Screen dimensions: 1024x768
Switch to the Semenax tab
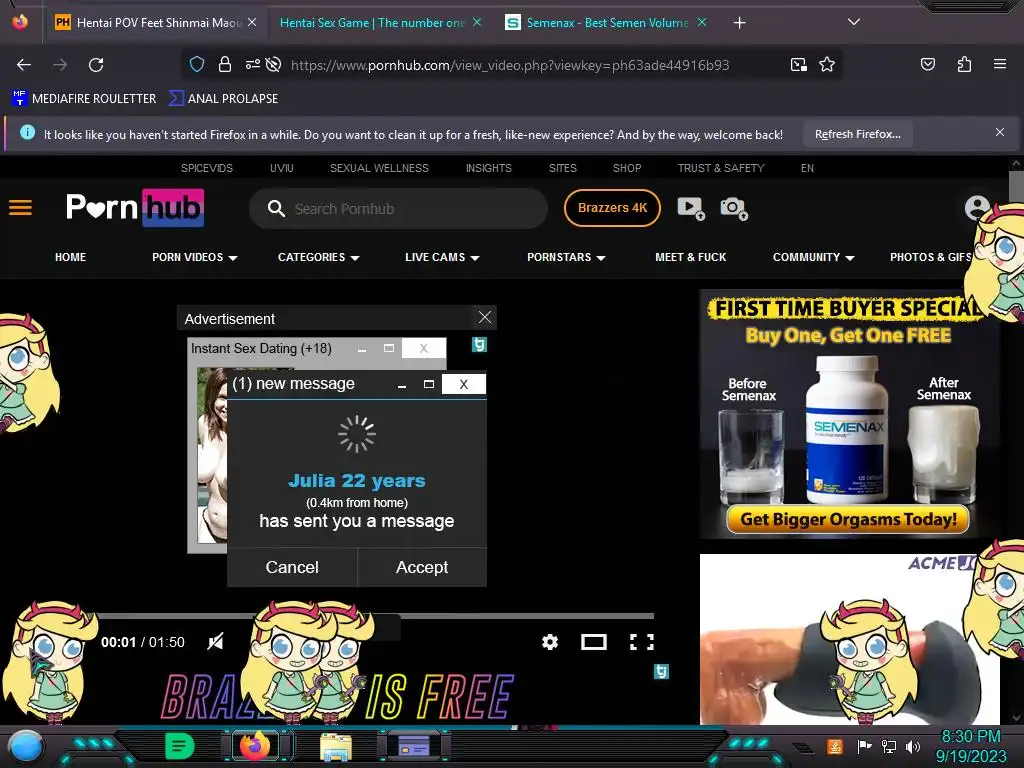tap(607, 23)
